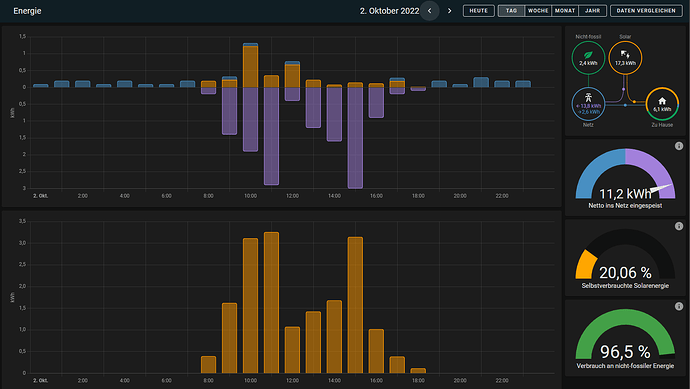Click Verbrauch an nicht-fossiler Energie label
Screen dimensions: 690x389
[625, 366]
